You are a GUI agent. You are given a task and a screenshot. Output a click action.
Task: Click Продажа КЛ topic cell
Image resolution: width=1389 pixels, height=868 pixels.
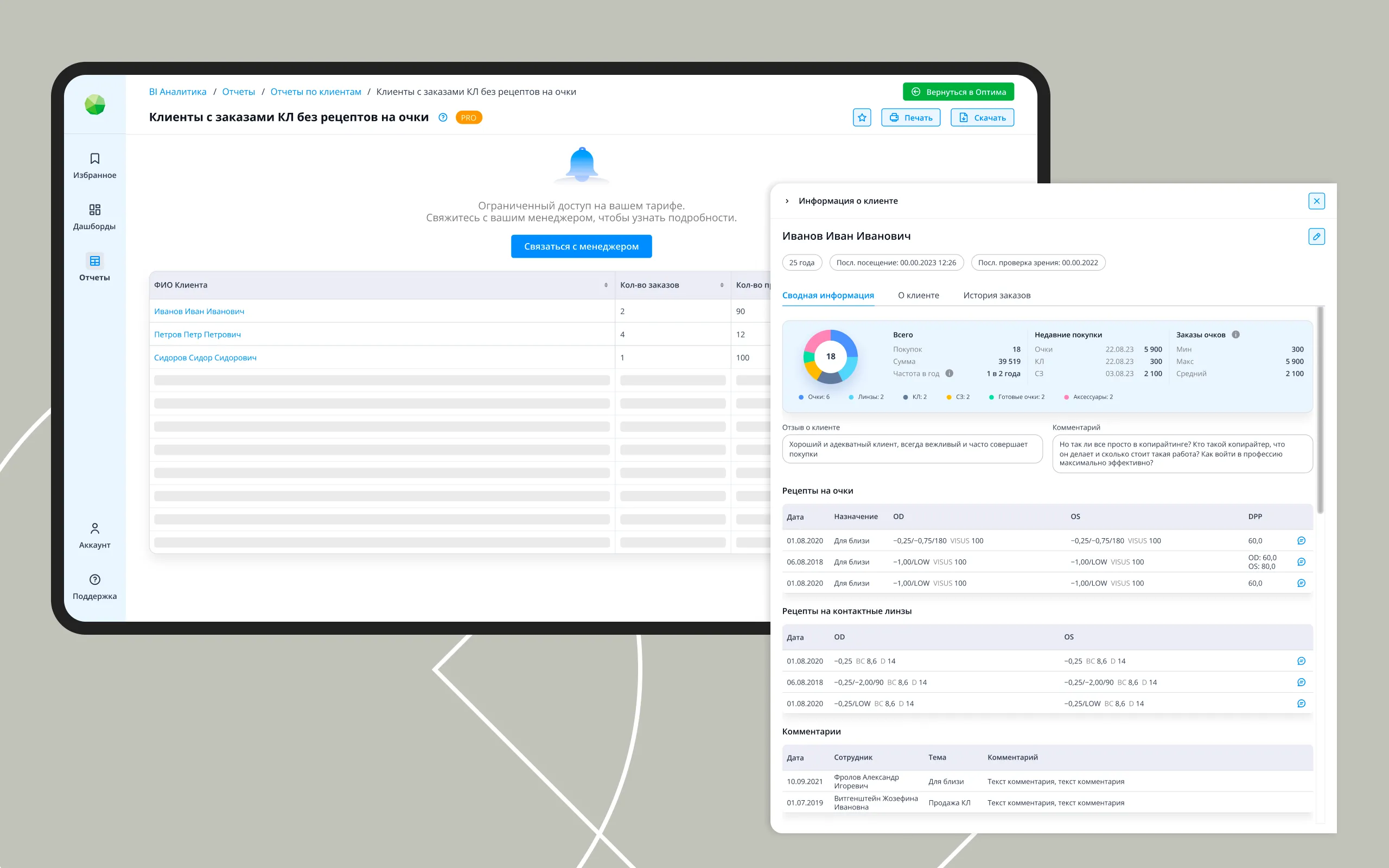949,802
